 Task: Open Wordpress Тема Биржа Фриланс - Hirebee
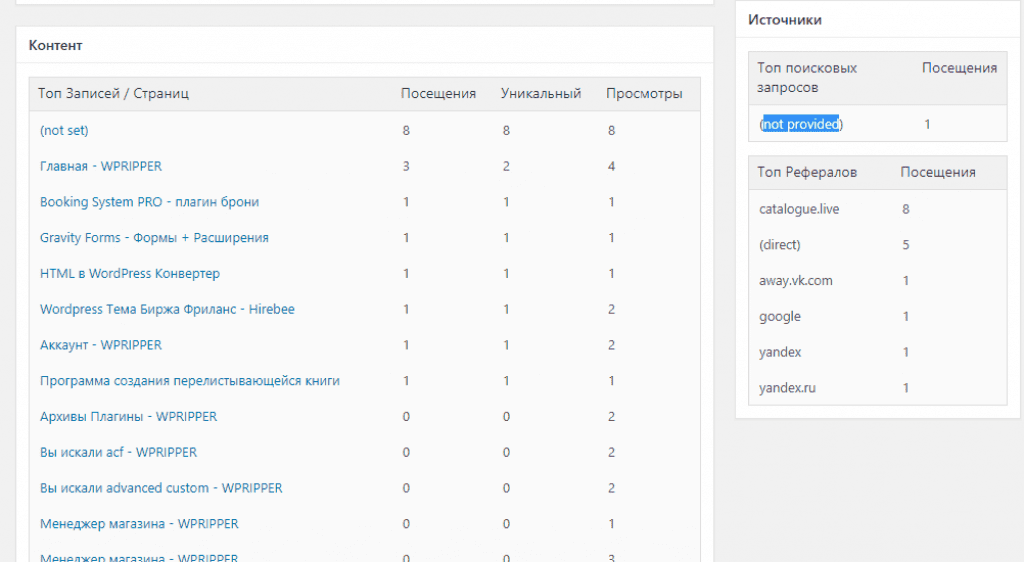167,309
